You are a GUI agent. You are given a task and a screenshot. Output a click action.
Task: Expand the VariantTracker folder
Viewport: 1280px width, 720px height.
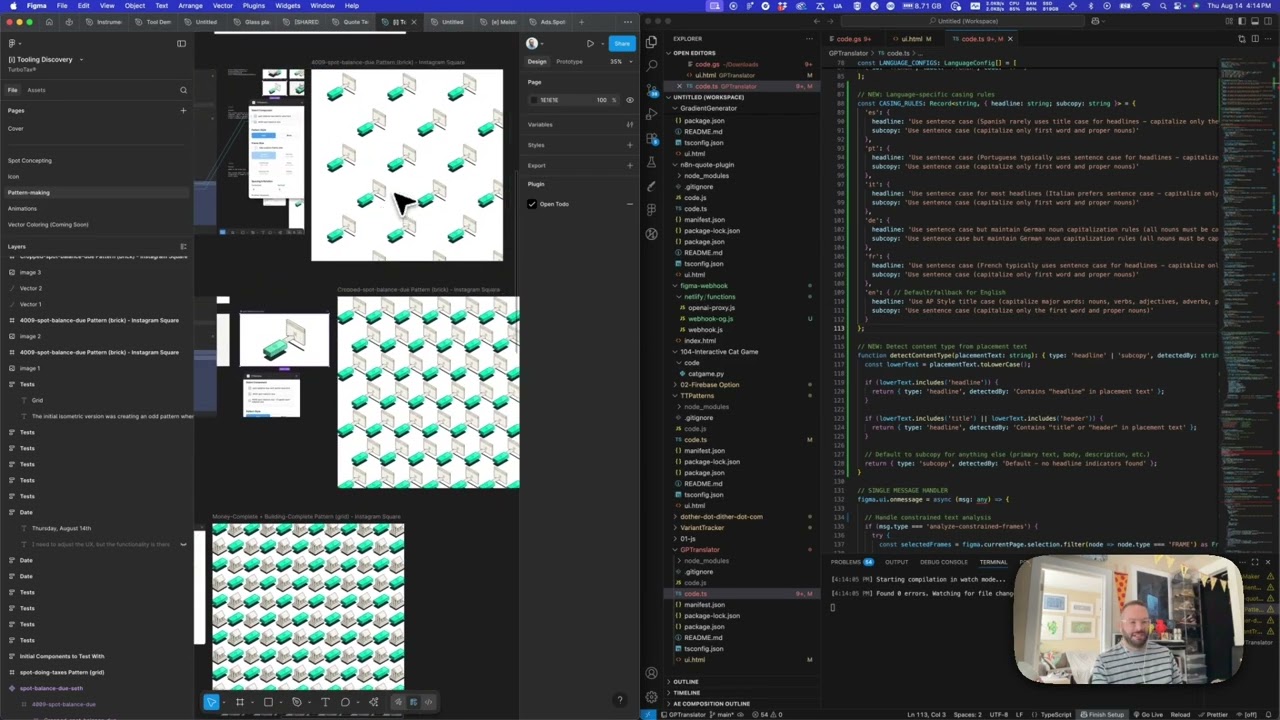[x=702, y=528]
